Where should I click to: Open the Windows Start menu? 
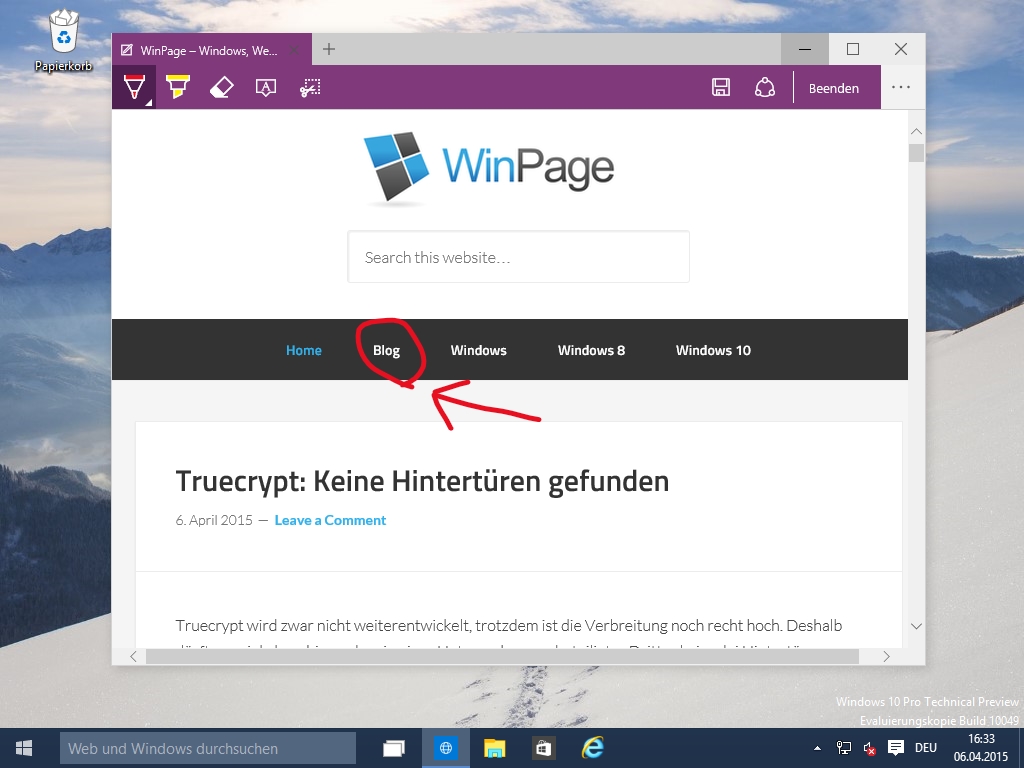pos(24,748)
